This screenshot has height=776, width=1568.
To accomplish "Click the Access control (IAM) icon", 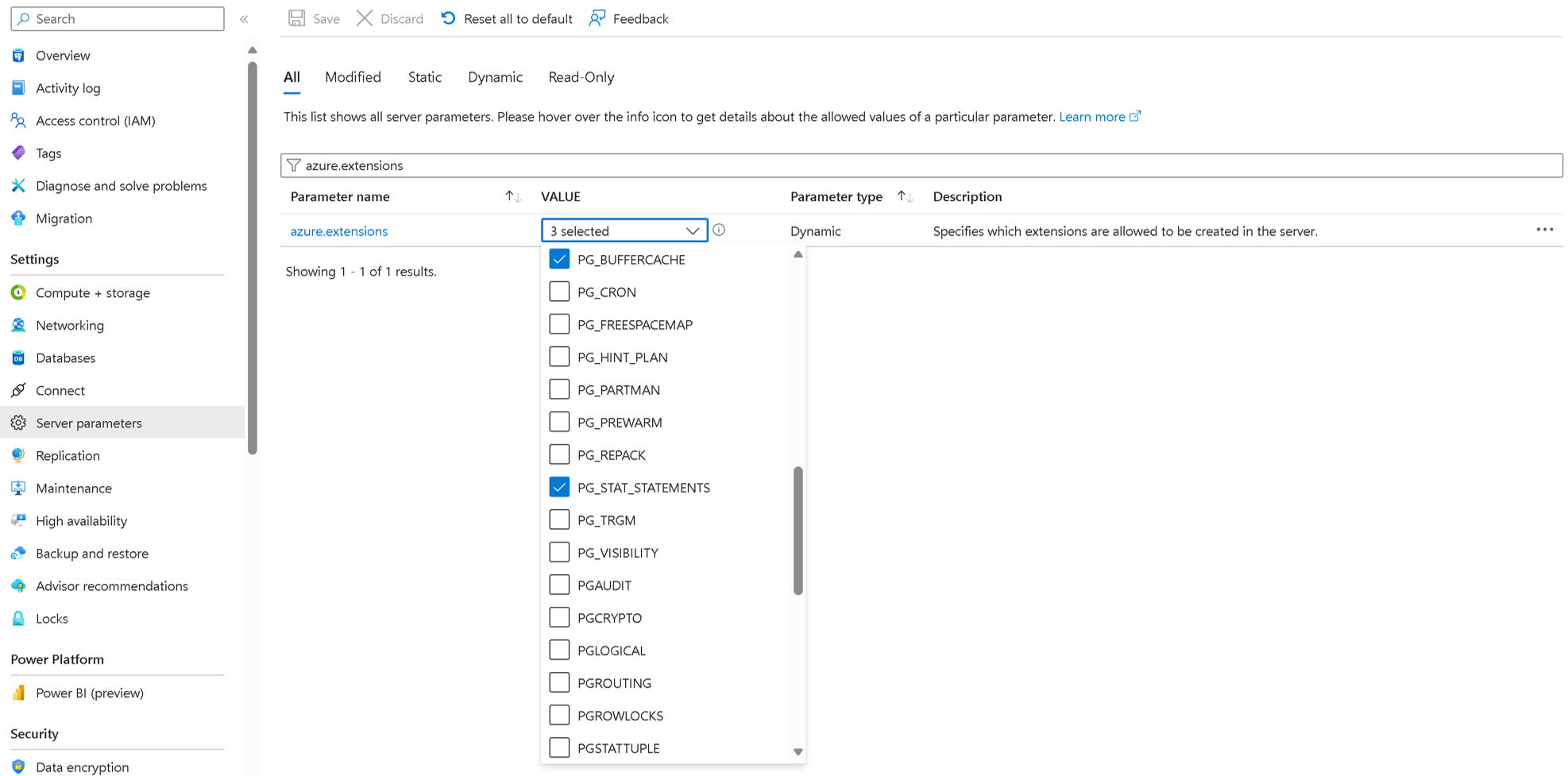I will (18, 121).
